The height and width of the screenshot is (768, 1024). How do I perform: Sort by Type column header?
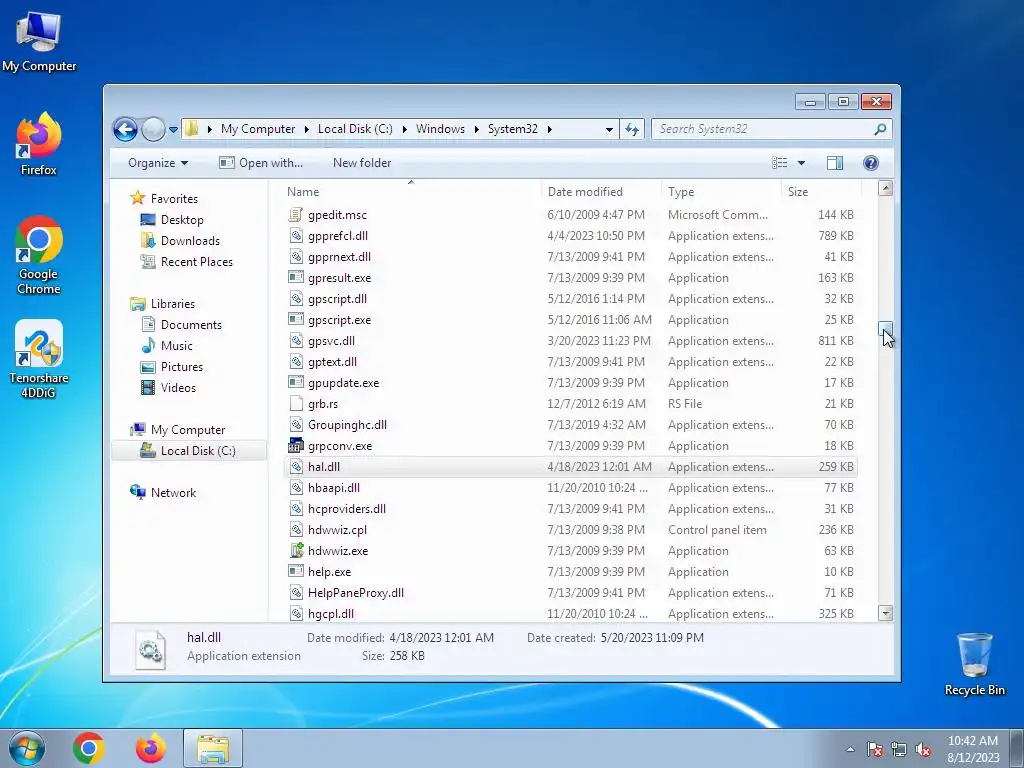(x=721, y=191)
